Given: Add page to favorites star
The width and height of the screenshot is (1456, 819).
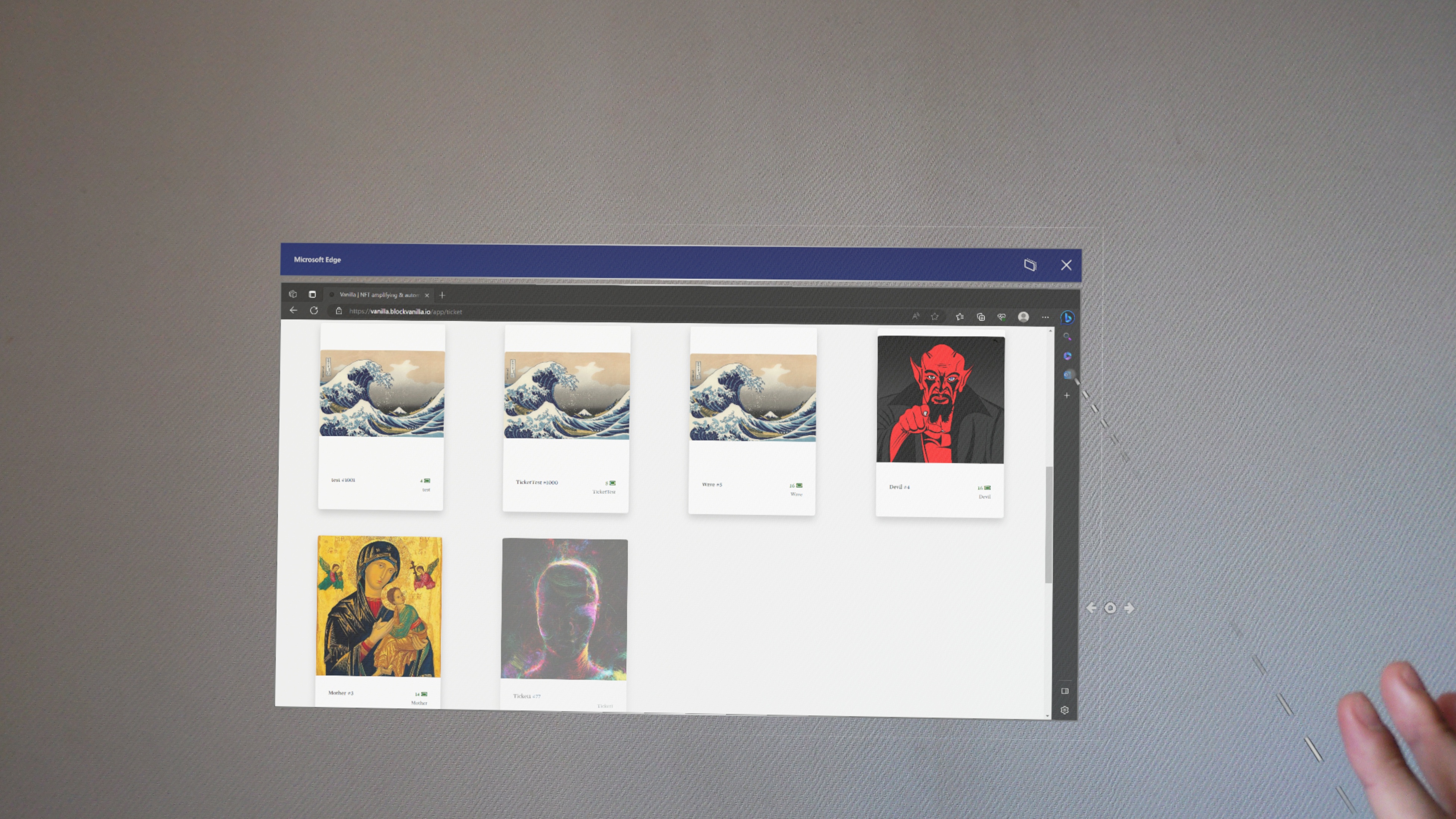Looking at the screenshot, I should tap(935, 317).
